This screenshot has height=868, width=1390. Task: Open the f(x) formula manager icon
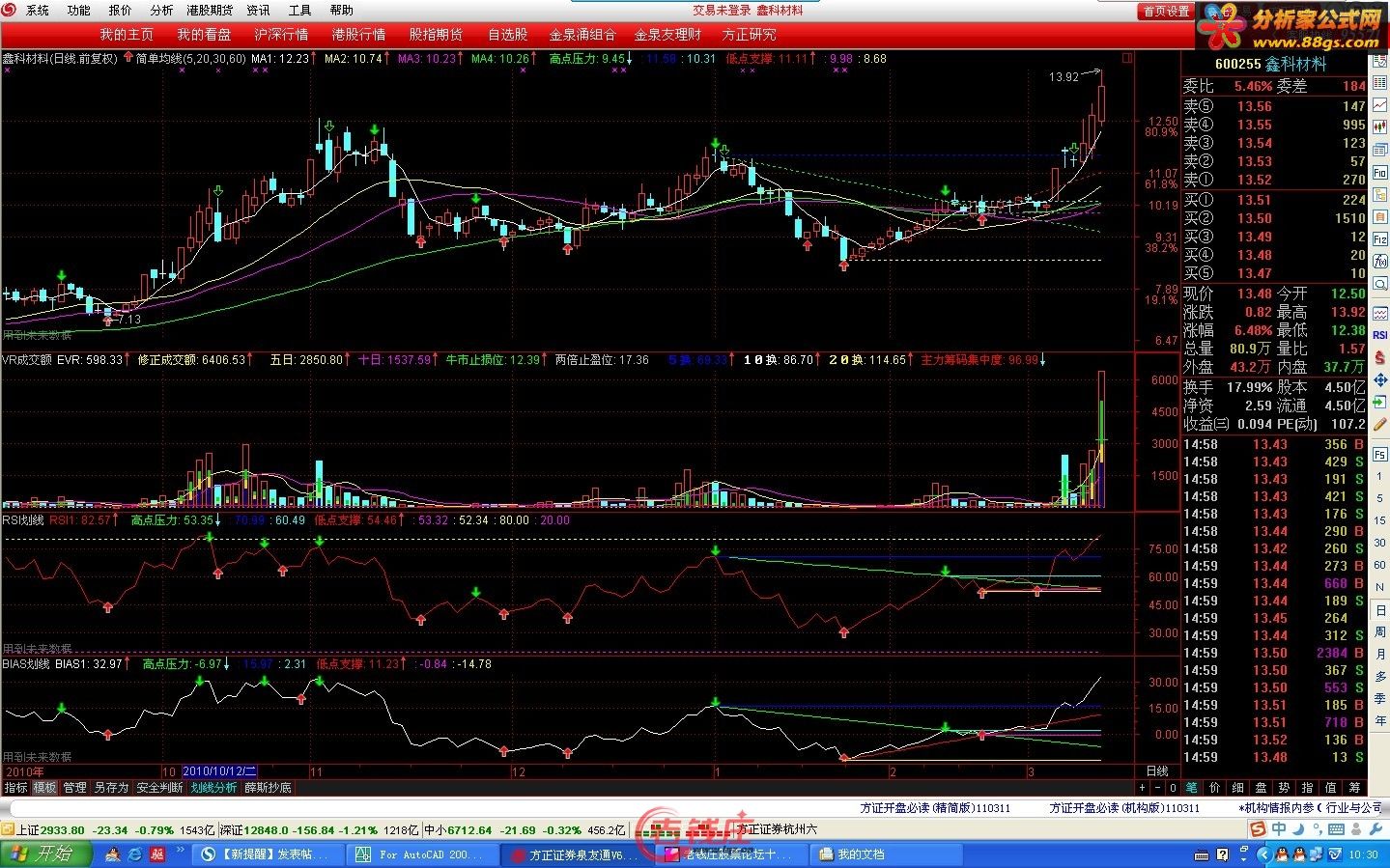(x=1379, y=261)
